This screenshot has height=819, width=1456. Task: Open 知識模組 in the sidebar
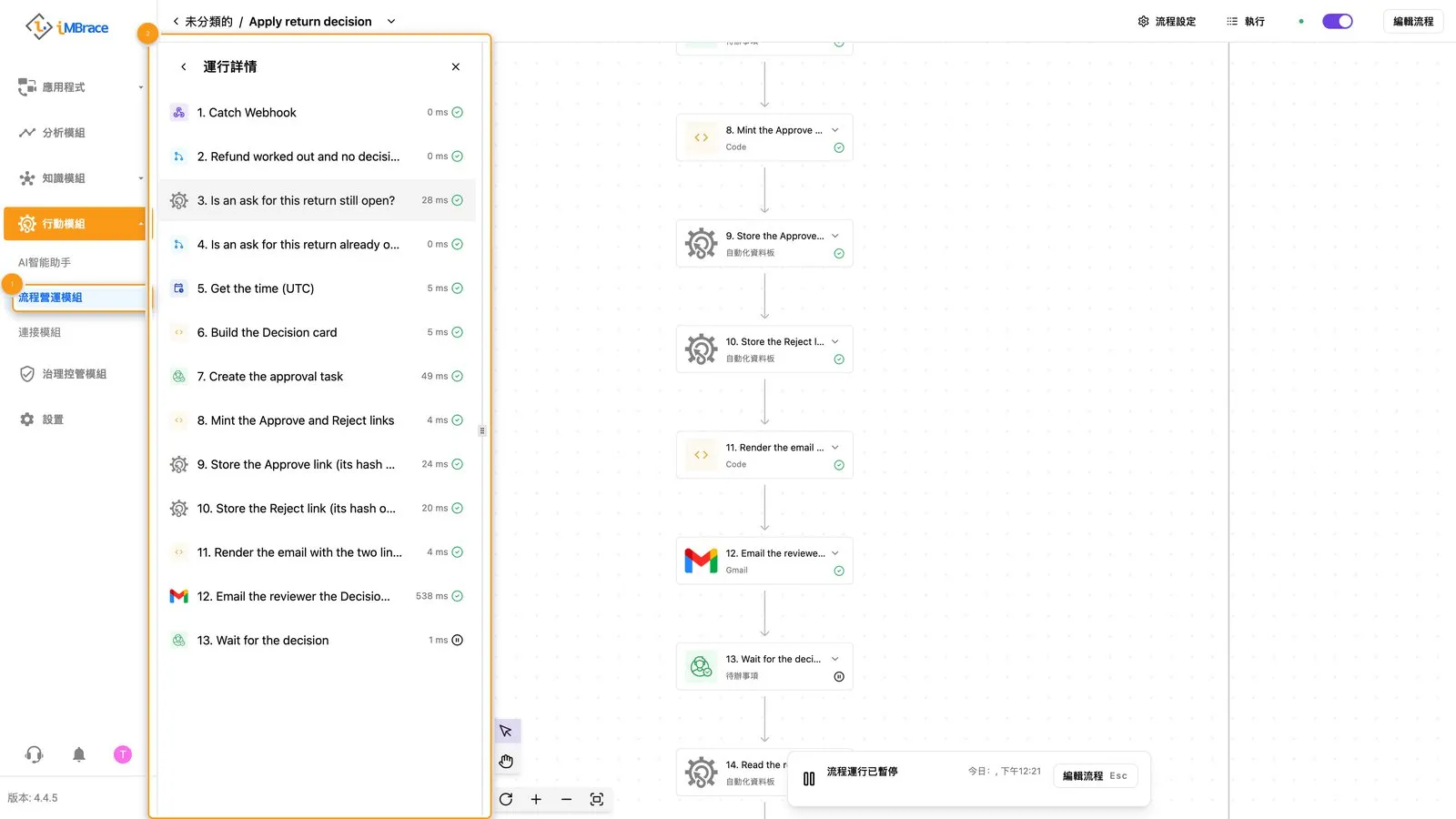click(x=75, y=178)
